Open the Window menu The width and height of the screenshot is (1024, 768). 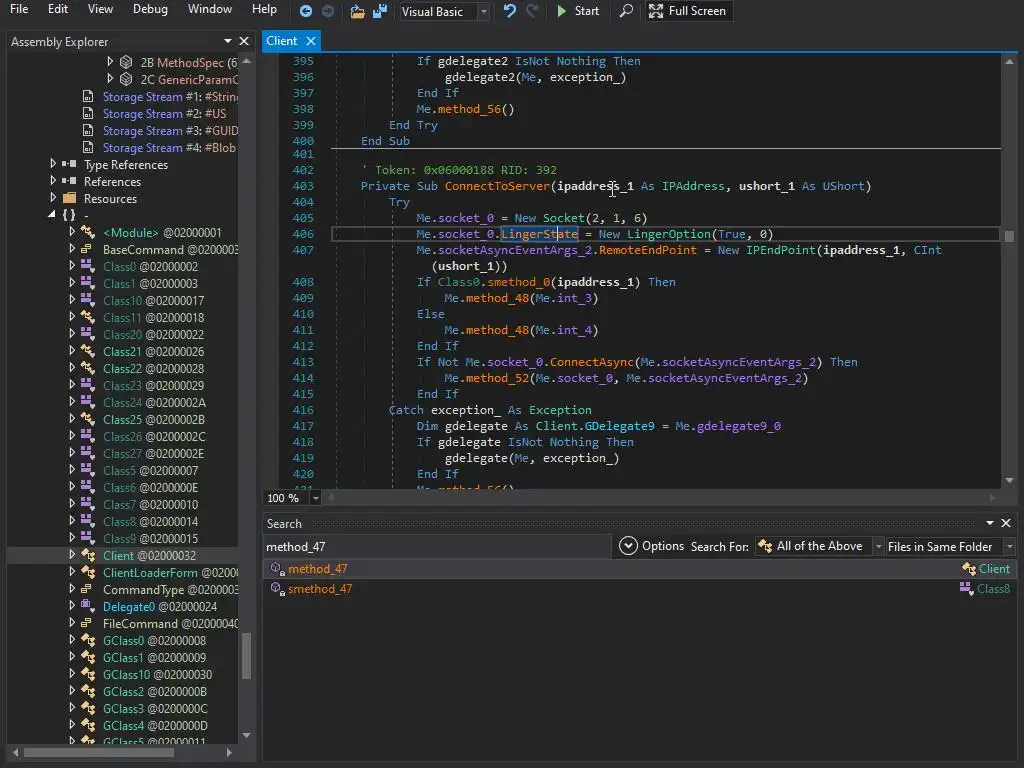209,9
